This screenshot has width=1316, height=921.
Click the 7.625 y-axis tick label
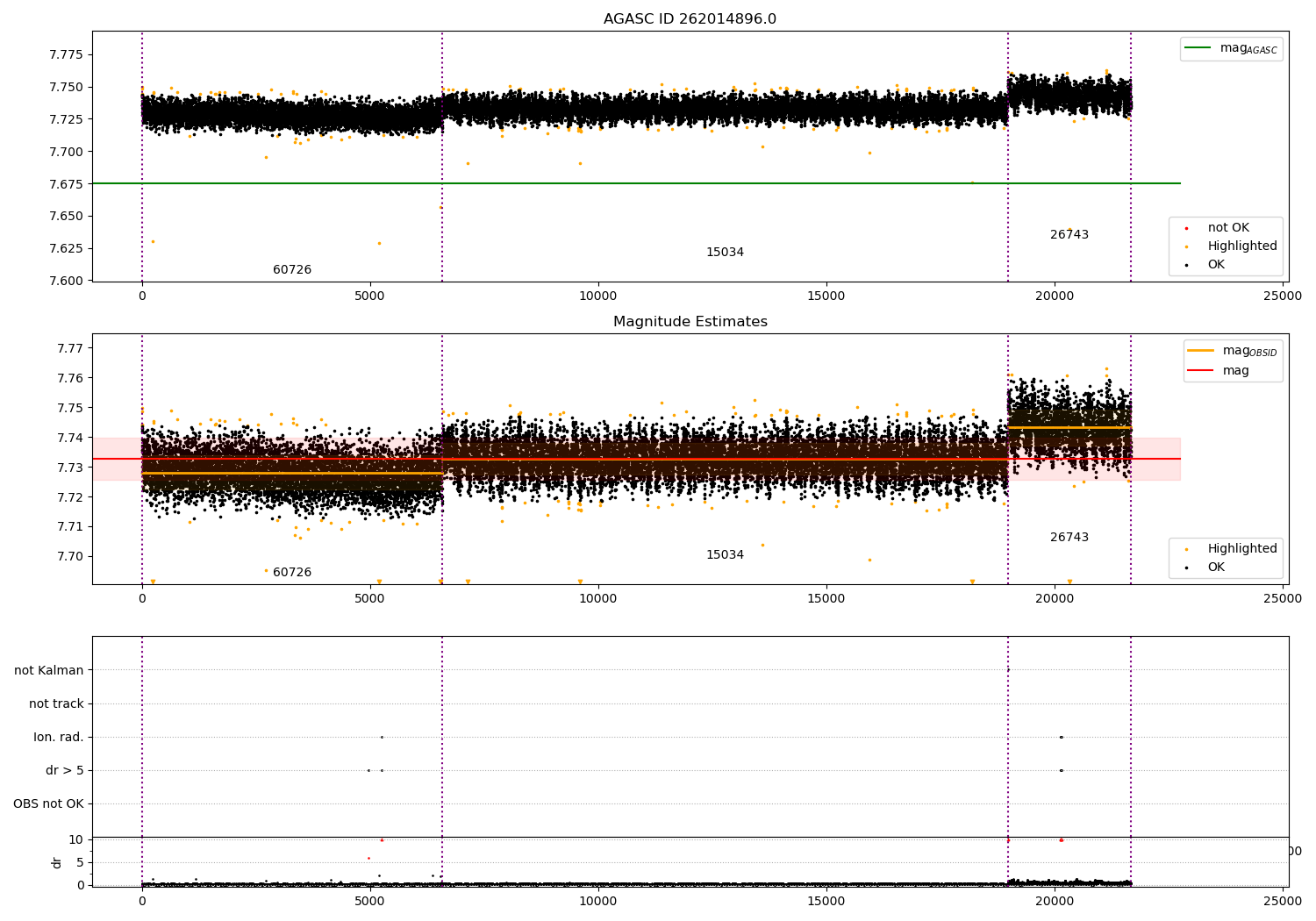pyautogui.click(x=67, y=249)
